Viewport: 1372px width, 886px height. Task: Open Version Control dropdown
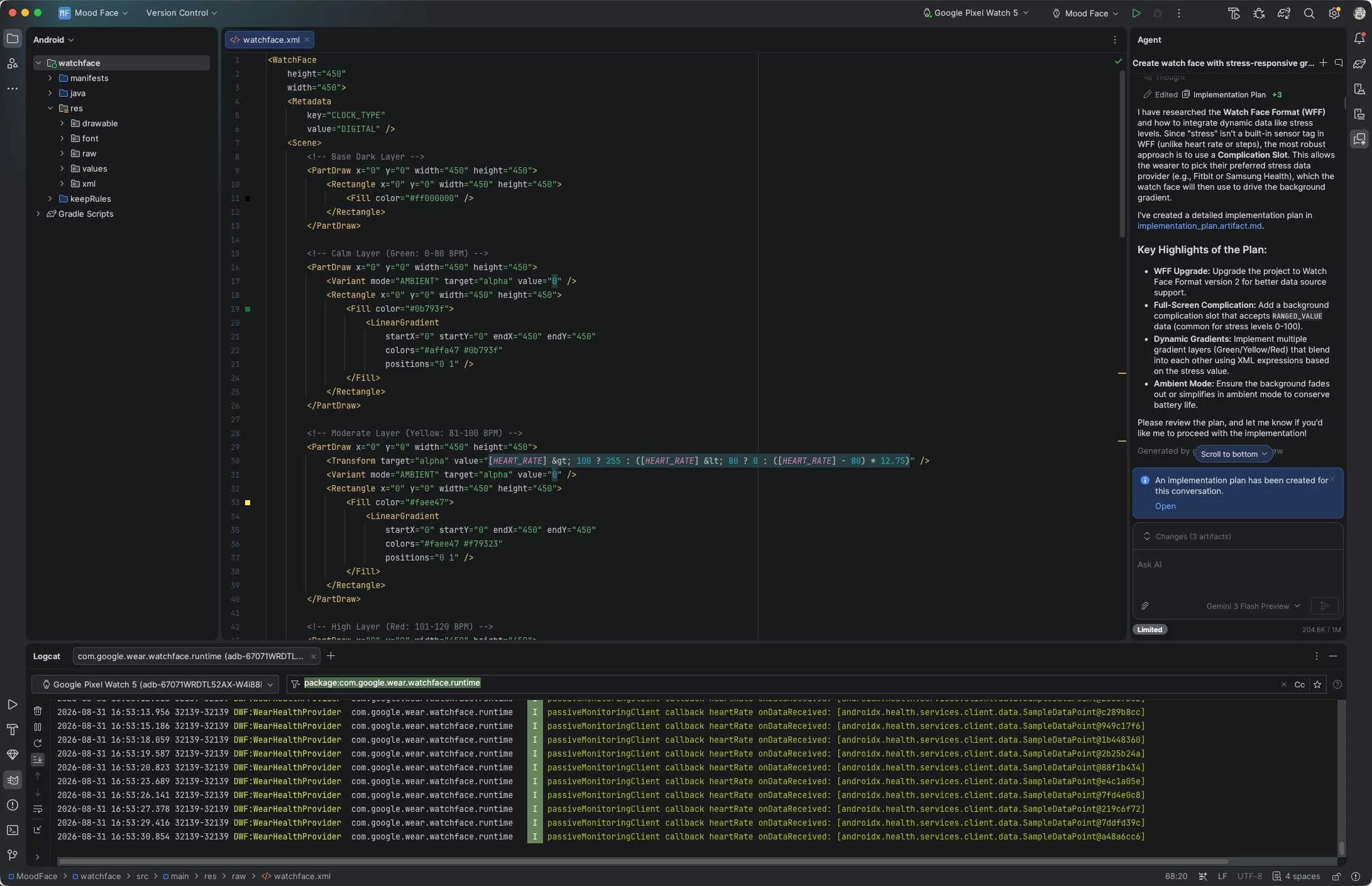coord(182,13)
